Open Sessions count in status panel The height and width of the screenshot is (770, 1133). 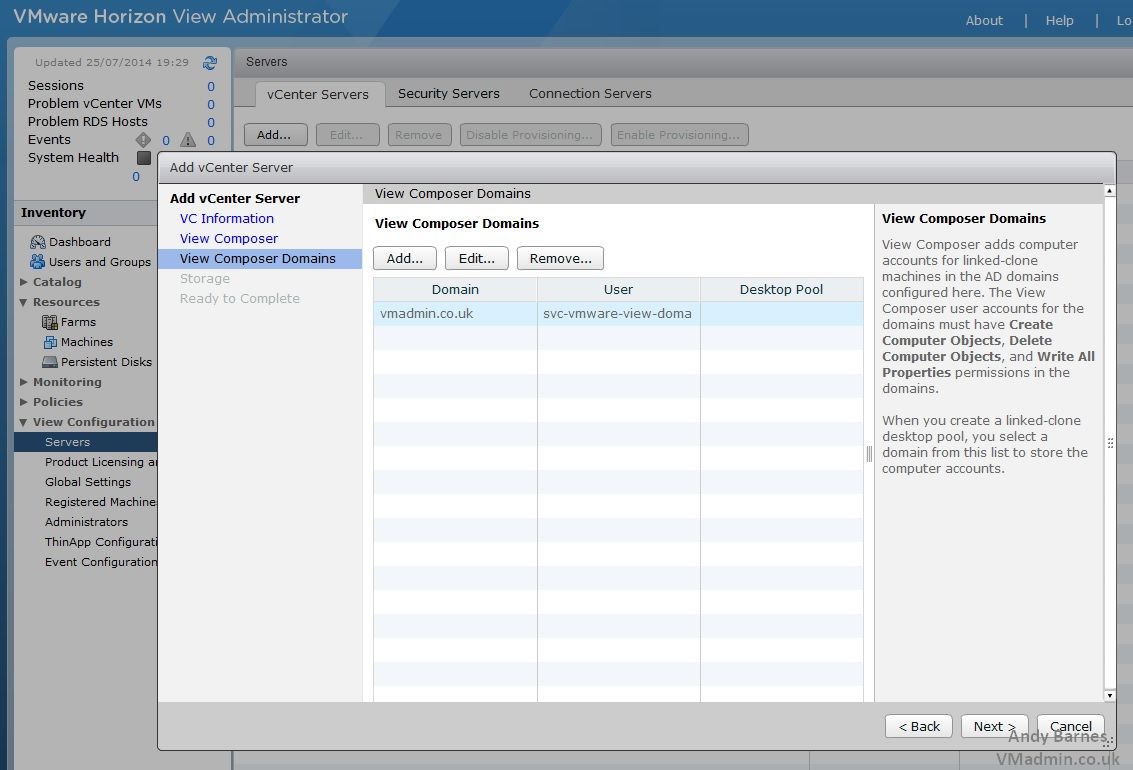(x=211, y=86)
